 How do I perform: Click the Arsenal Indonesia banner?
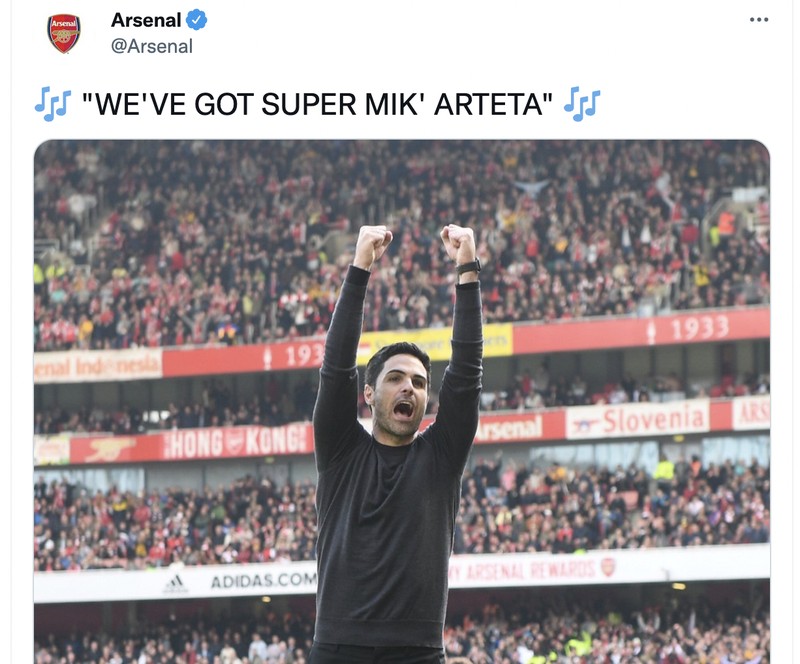coord(100,366)
